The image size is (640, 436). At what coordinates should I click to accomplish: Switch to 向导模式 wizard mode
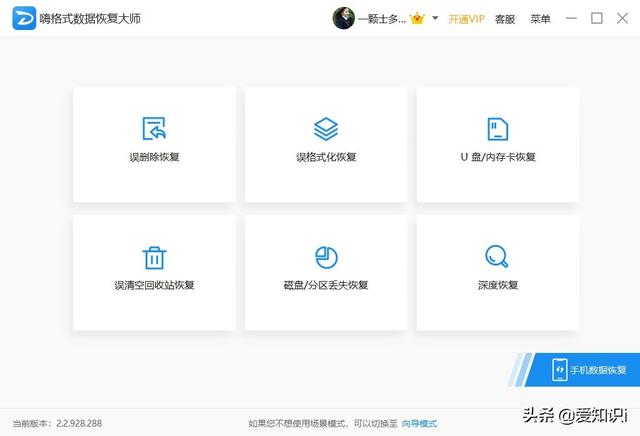(x=419, y=423)
